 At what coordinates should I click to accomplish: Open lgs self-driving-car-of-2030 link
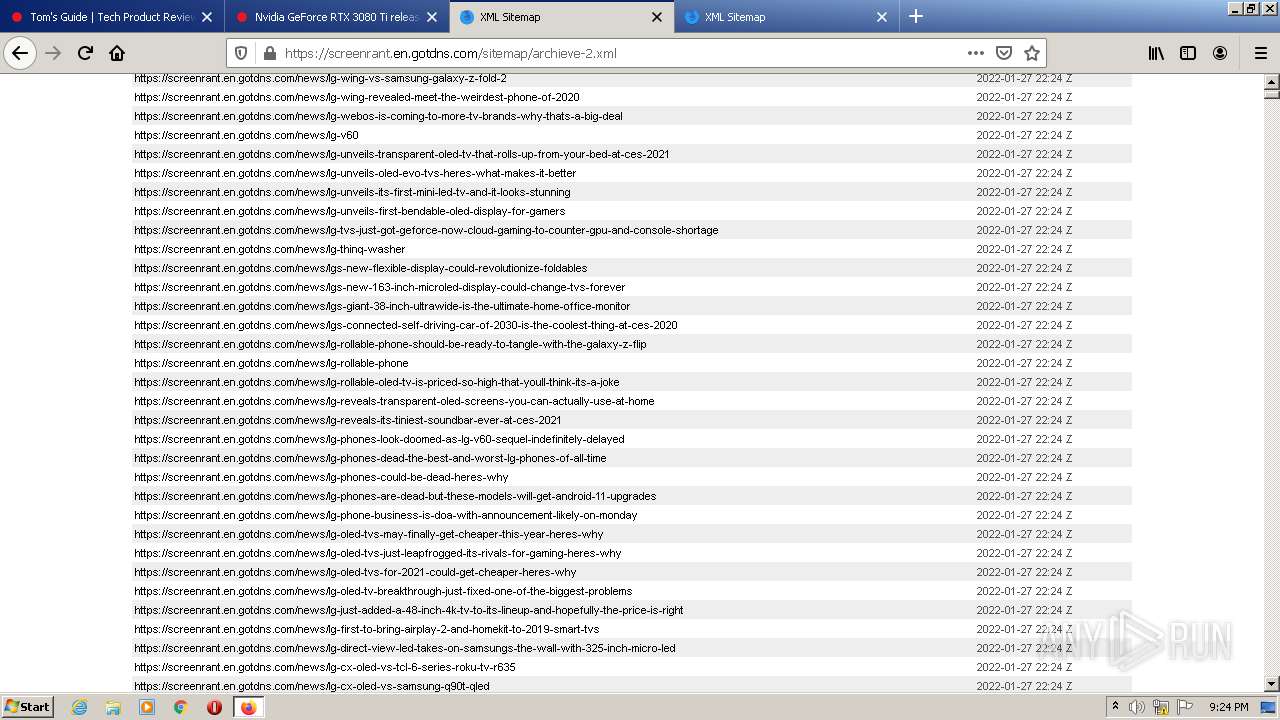point(406,325)
